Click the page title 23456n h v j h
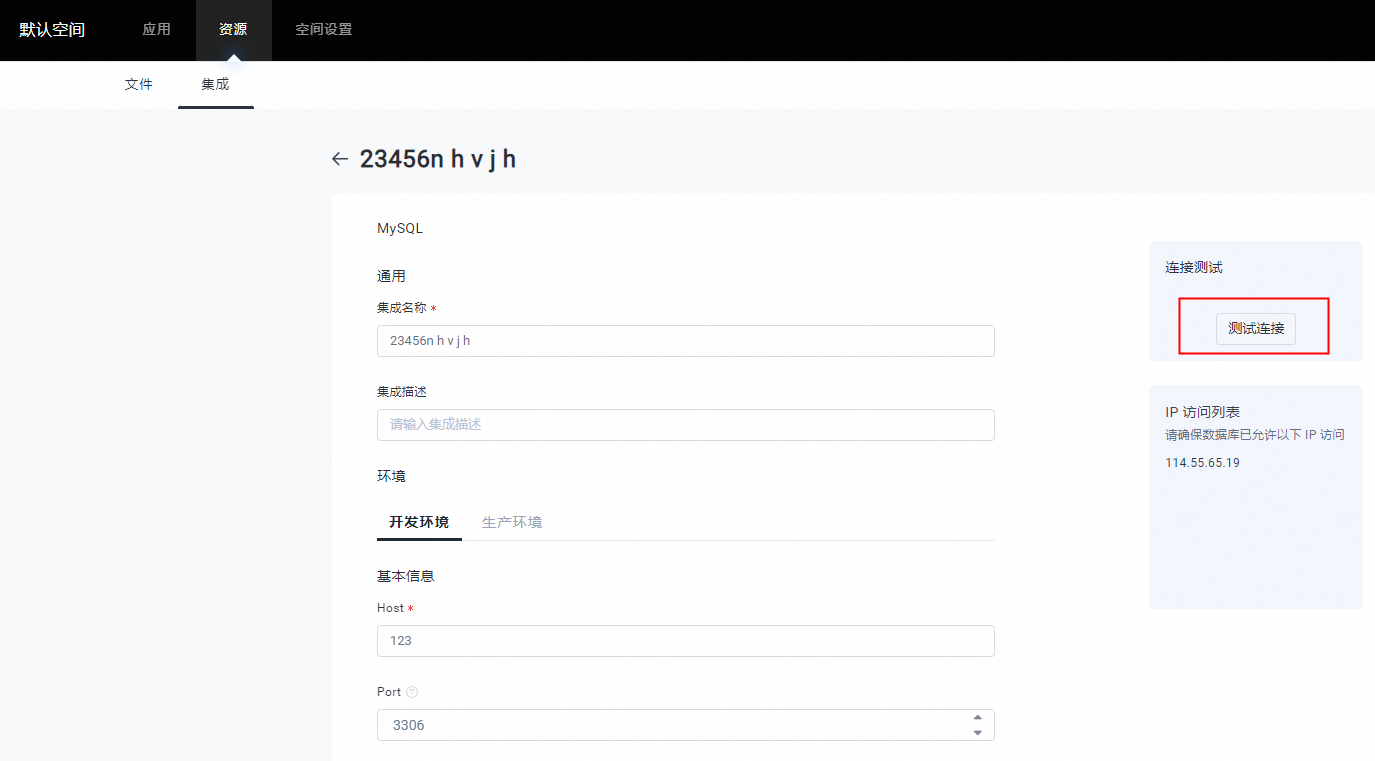This screenshot has height=761, width=1375. click(x=438, y=159)
